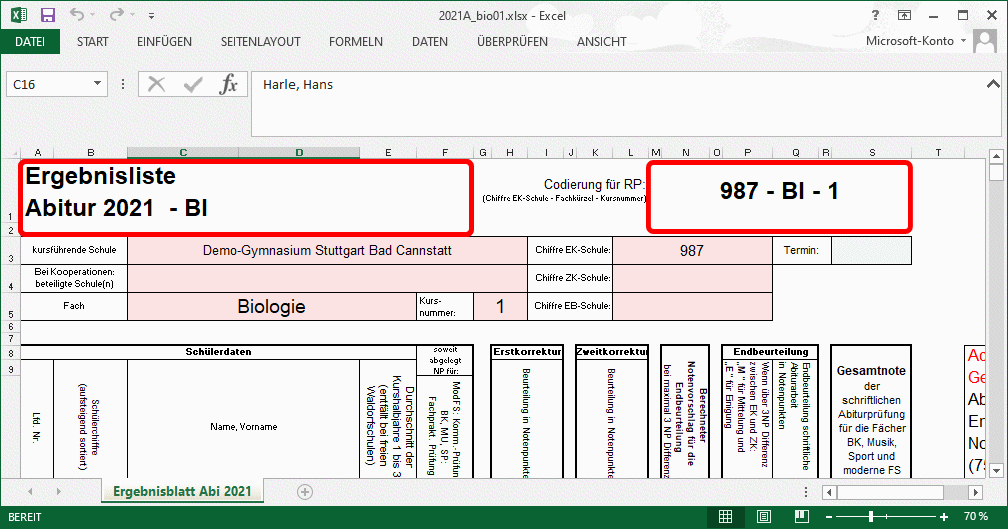Image resolution: width=1008 pixels, height=529 pixels.
Task: Open Customize Quick Access Toolbar dropdown
Action: pyautogui.click(x=152, y=15)
